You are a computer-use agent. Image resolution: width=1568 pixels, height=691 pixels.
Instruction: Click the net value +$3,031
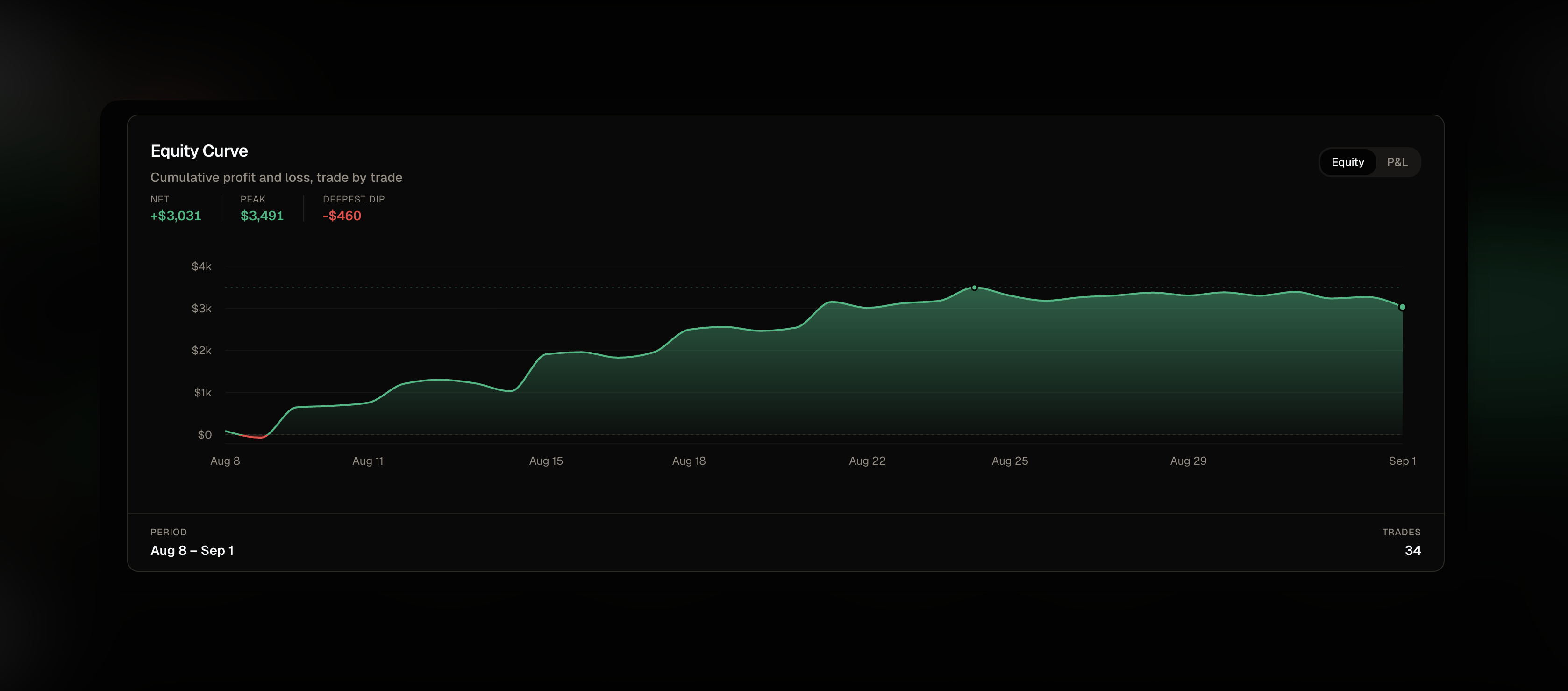(176, 216)
